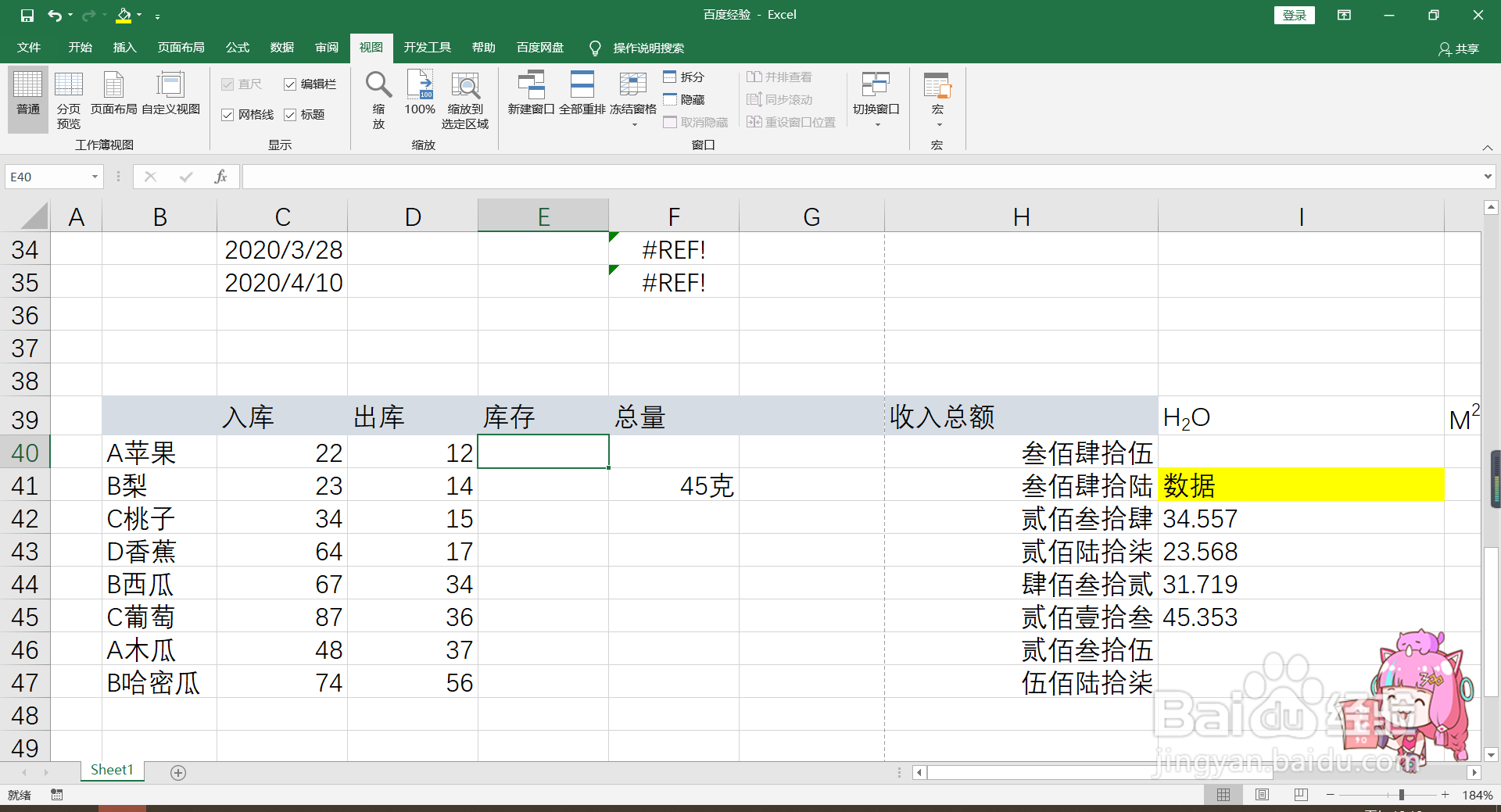The height and width of the screenshot is (812, 1501).
Task: Select the yellow cell containing 数据
Action: point(1301,485)
